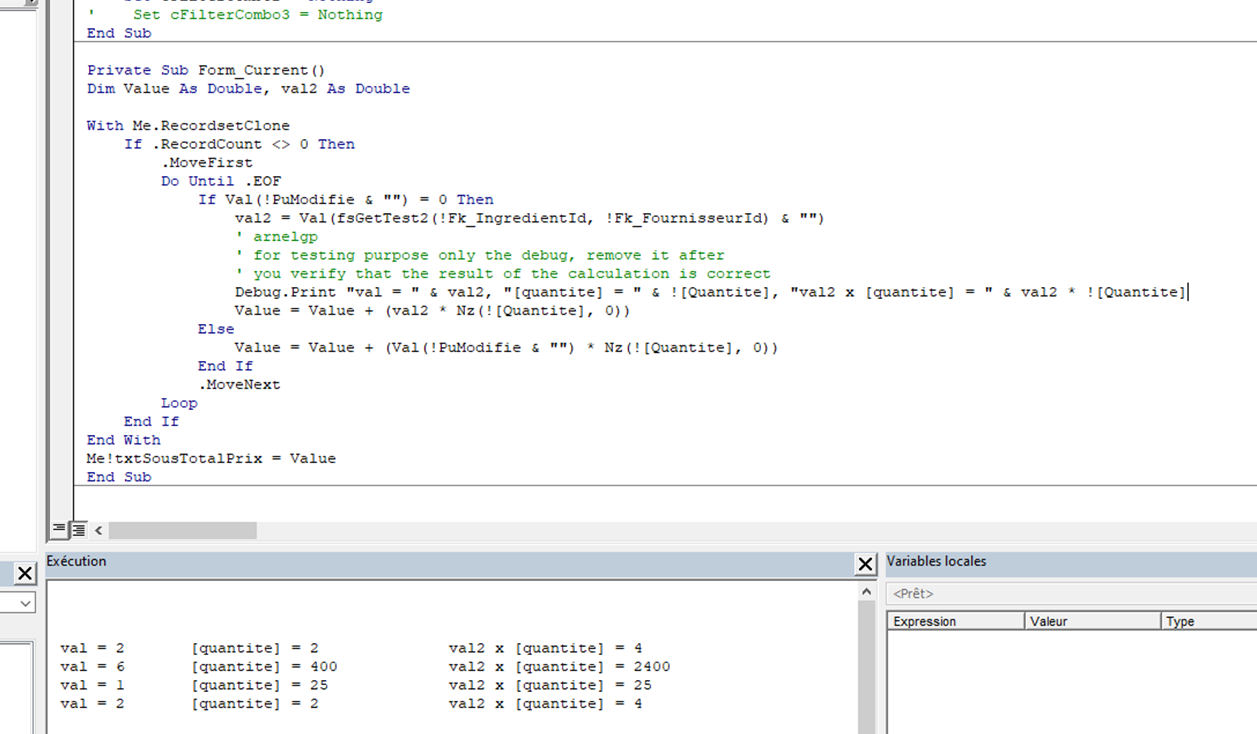Viewport: 1257px width, 734px height.
Task: Click the Exécution window's scroll-up arrow
Action: (866, 592)
